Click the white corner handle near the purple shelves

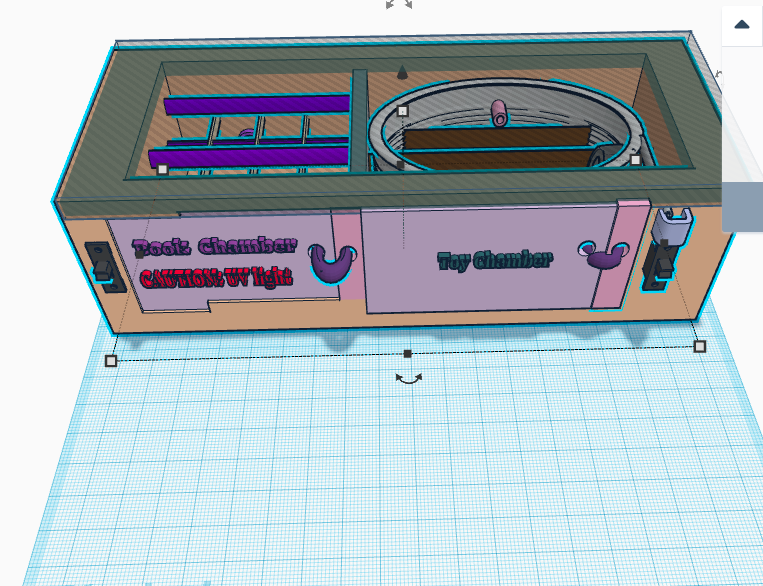163,169
